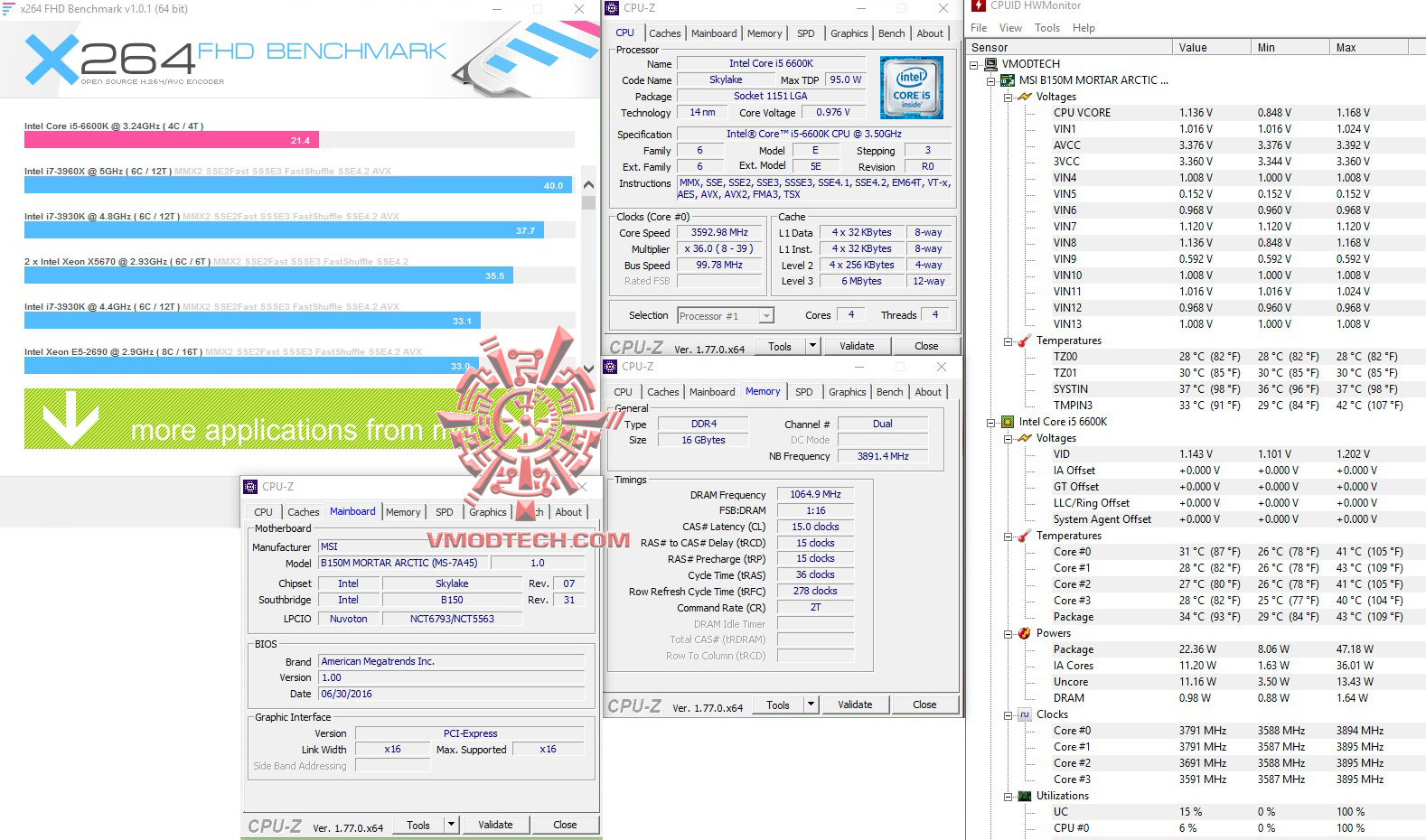
Task: Click the Intel Core i5 inside logo
Action: point(912,88)
